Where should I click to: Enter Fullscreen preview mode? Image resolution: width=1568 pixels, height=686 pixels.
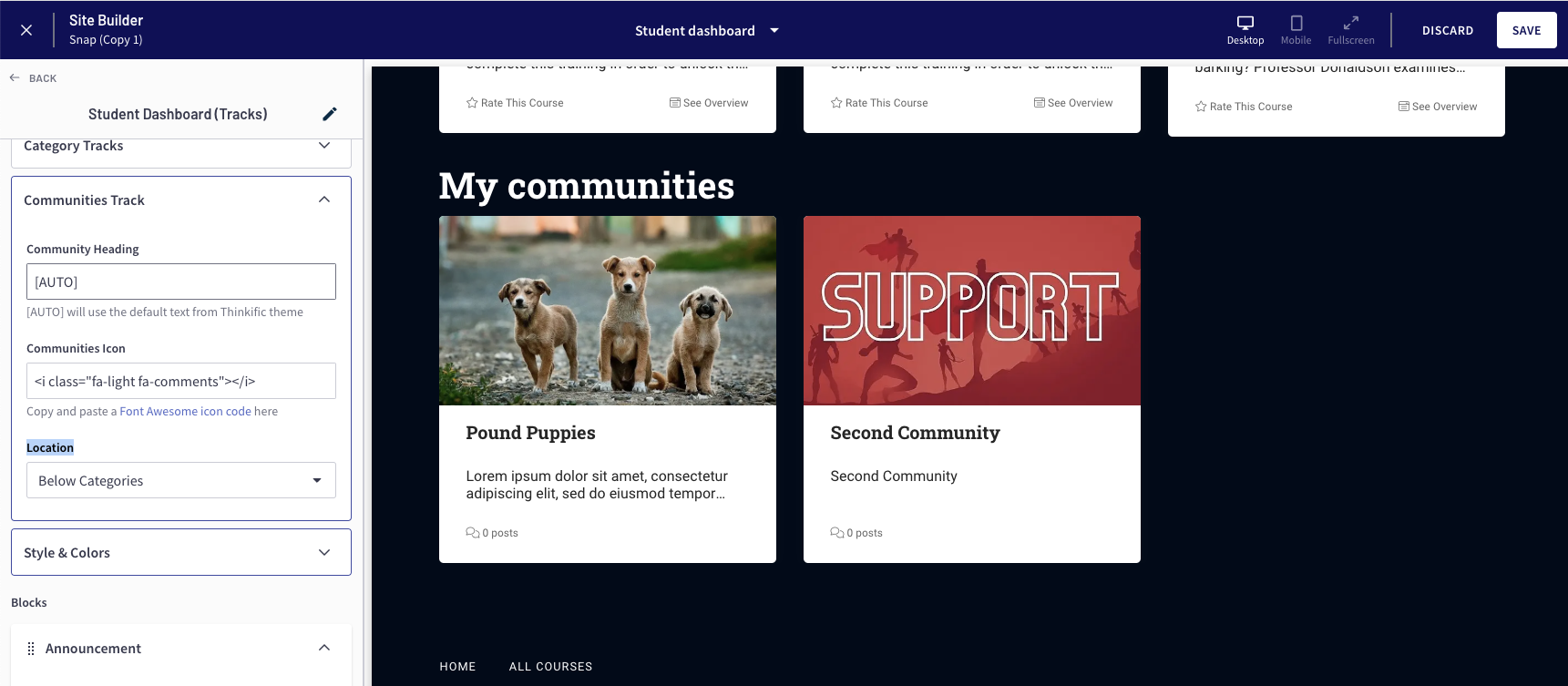[1350, 30]
